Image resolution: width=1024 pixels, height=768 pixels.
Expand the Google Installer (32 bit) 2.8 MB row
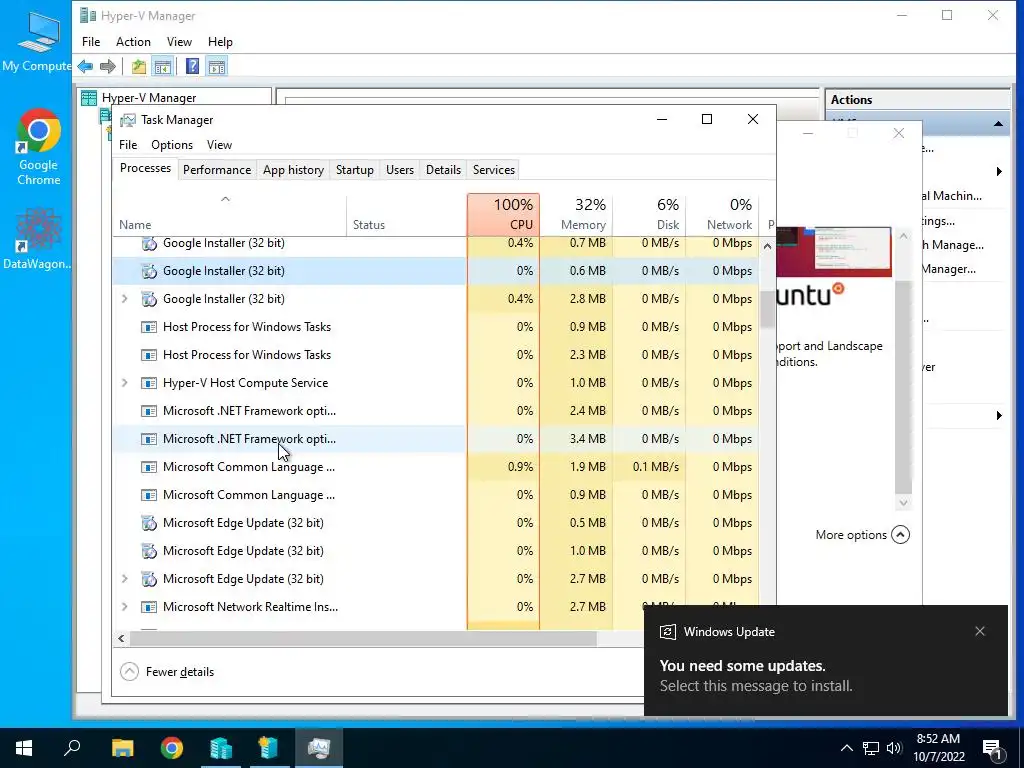(124, 298)
